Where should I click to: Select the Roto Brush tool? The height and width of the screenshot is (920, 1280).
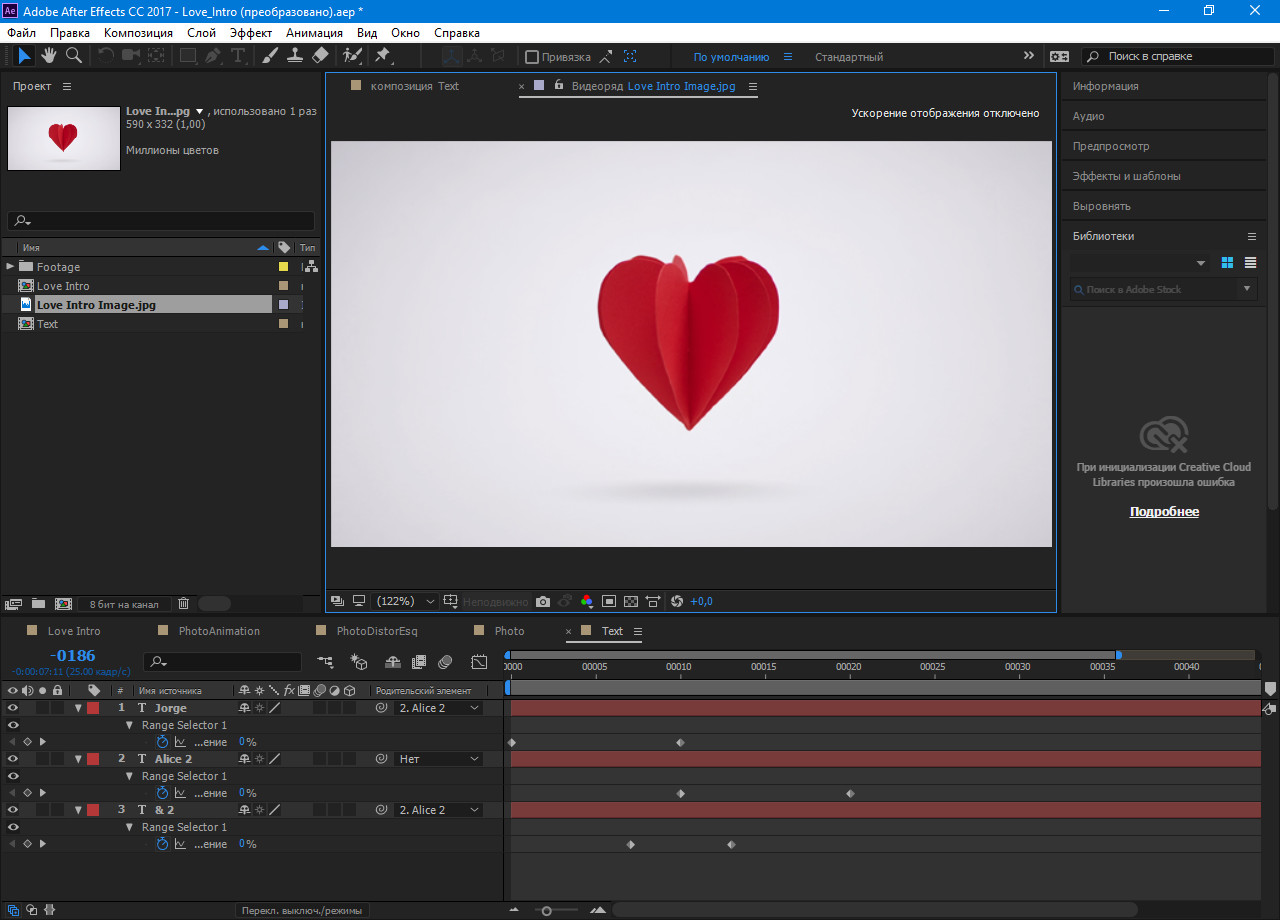coord(352,56)
